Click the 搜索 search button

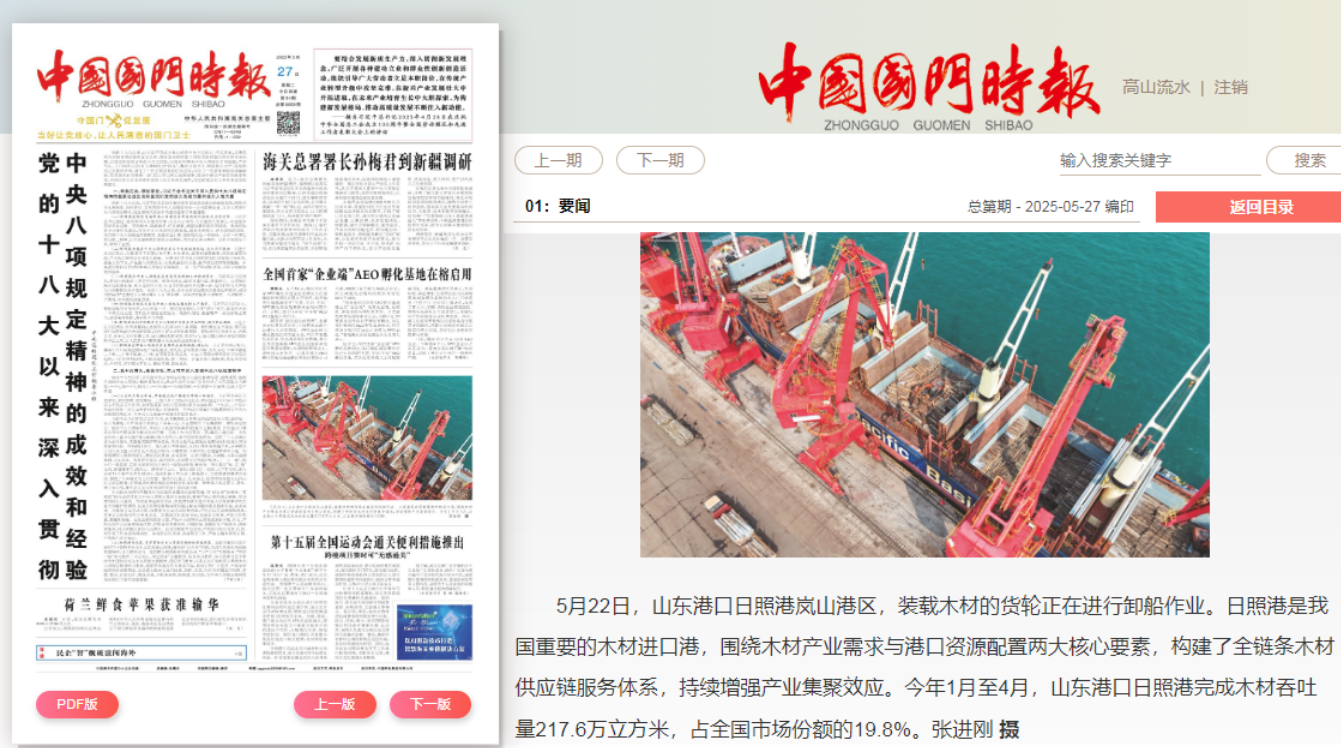(x=1307, y=160)
